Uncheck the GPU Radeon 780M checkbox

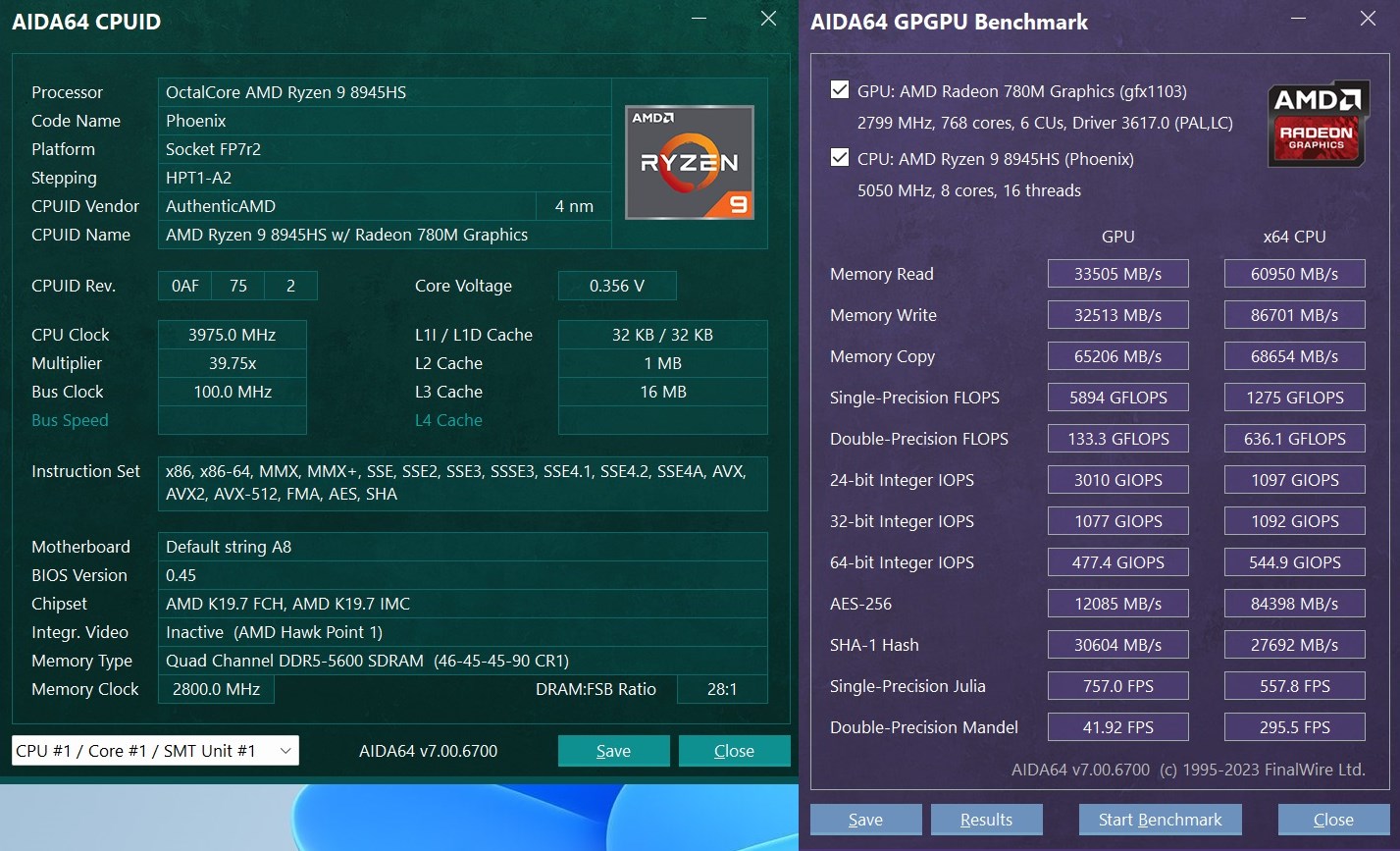pyautogui.click(x=840, y=90)
